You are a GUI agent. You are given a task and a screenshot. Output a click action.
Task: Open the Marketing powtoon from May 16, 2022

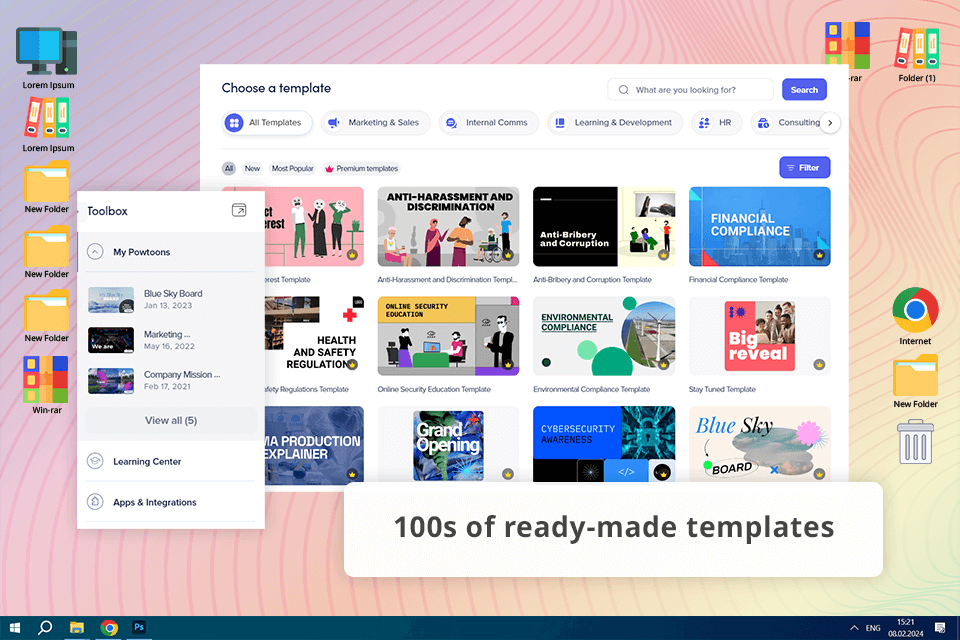click(111, 340)
